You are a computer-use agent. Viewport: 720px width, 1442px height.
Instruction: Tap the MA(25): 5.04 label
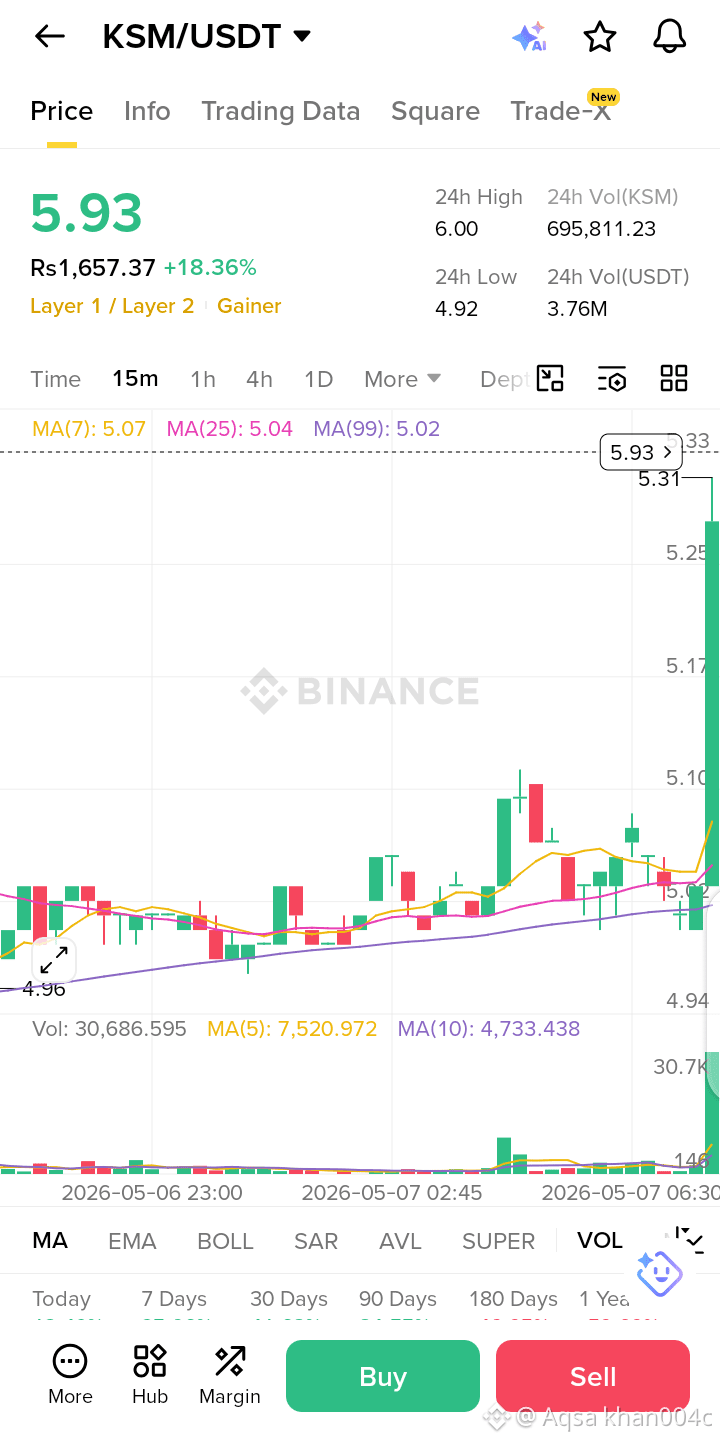230,429
